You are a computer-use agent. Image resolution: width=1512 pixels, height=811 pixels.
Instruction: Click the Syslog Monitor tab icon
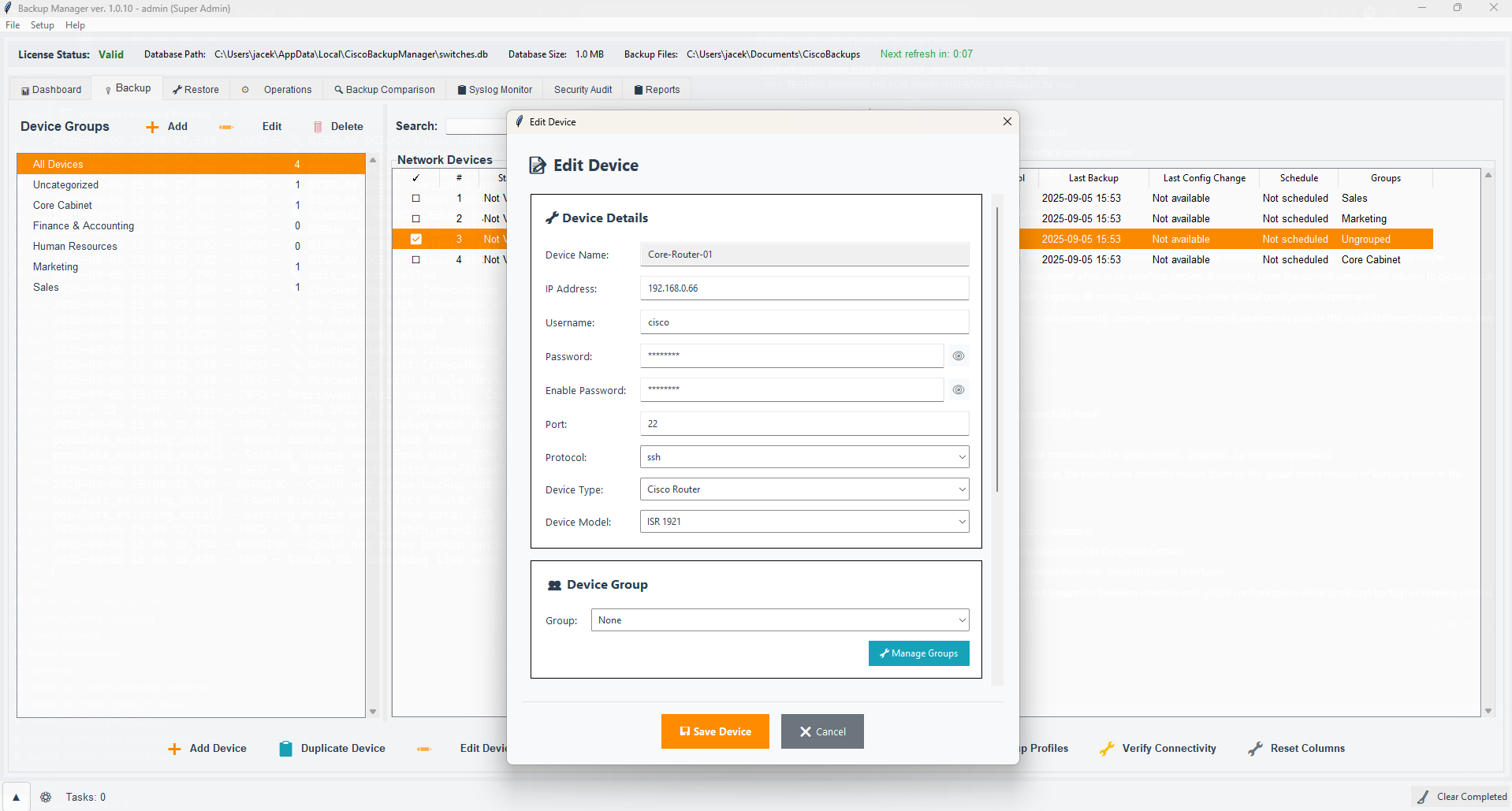462,90
